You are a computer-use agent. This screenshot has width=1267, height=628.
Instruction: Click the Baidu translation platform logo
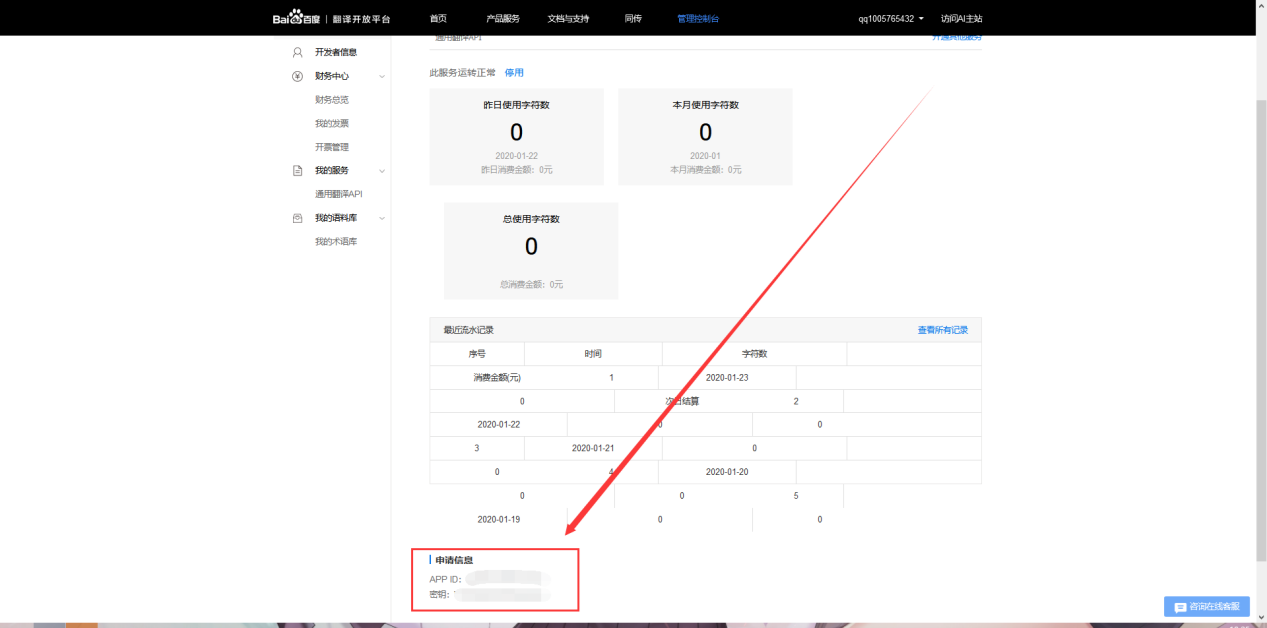[331, 18]
